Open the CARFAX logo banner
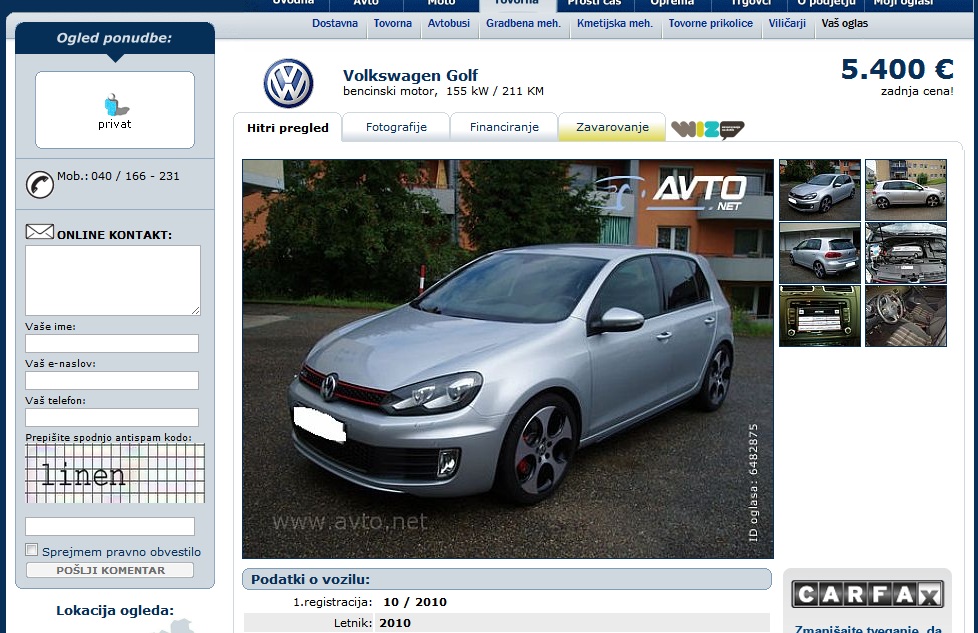978x633 pixels. 867,594
